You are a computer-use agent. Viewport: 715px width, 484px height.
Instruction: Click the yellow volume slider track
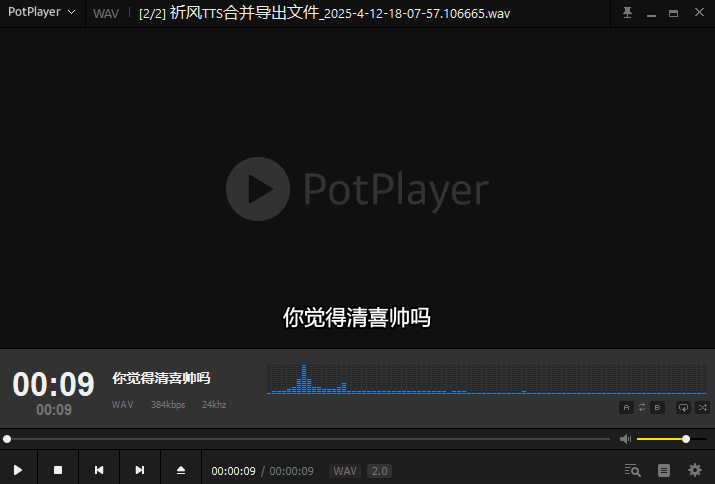[660, 439]
